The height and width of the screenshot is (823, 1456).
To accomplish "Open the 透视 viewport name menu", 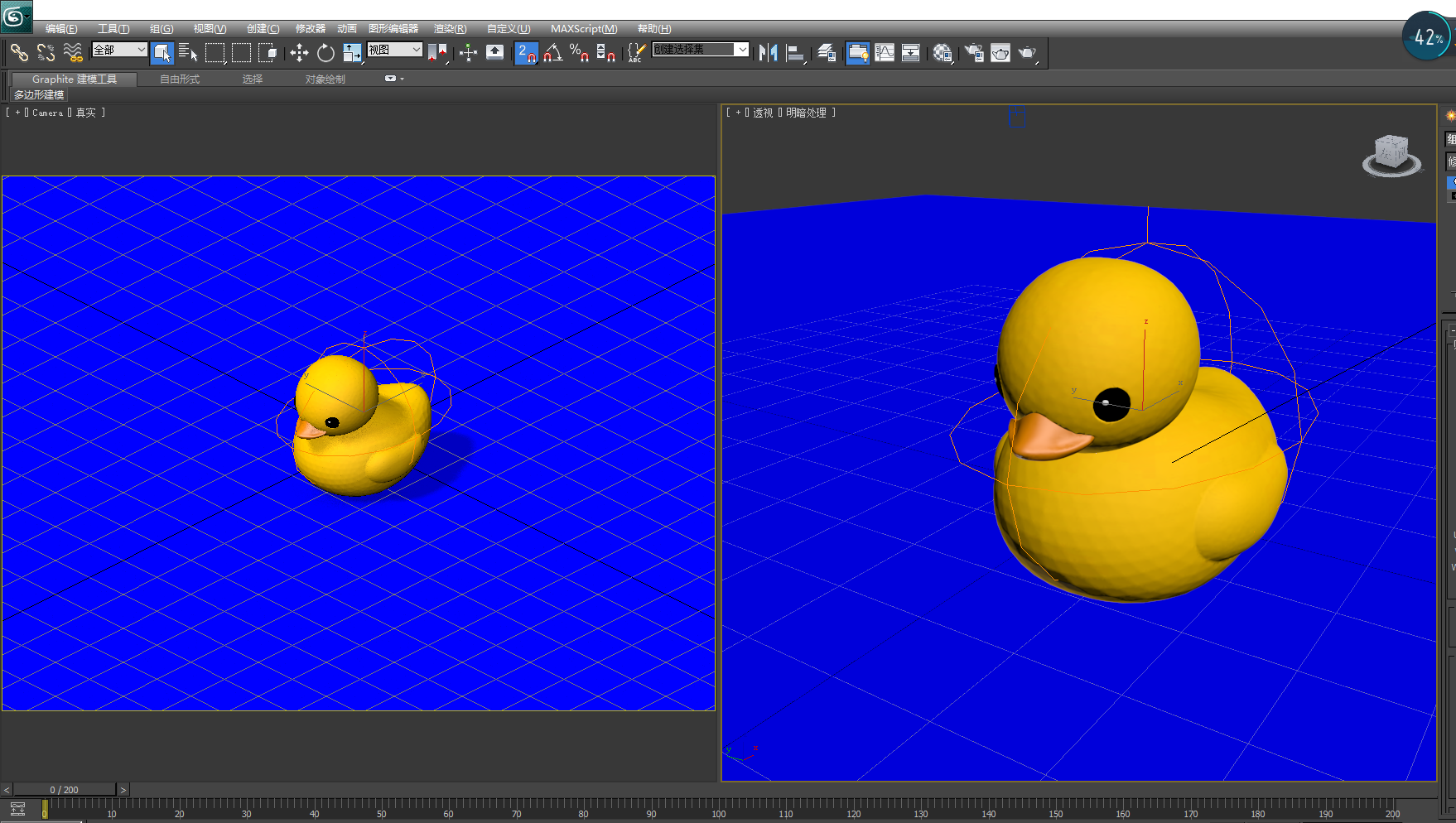I will (x=763, y=113).
